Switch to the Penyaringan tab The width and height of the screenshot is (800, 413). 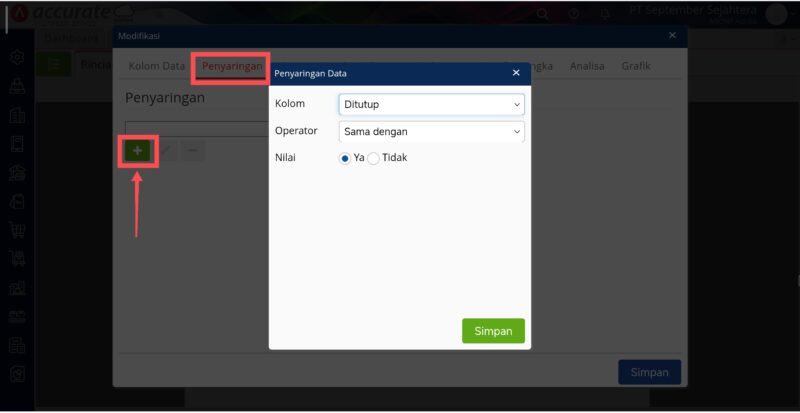pyautogui.click(x=231, y=66)
